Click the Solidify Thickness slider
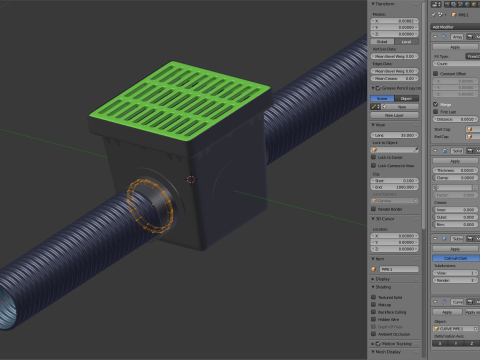This screenshot has width=480, height=360. tap(455, 170)
